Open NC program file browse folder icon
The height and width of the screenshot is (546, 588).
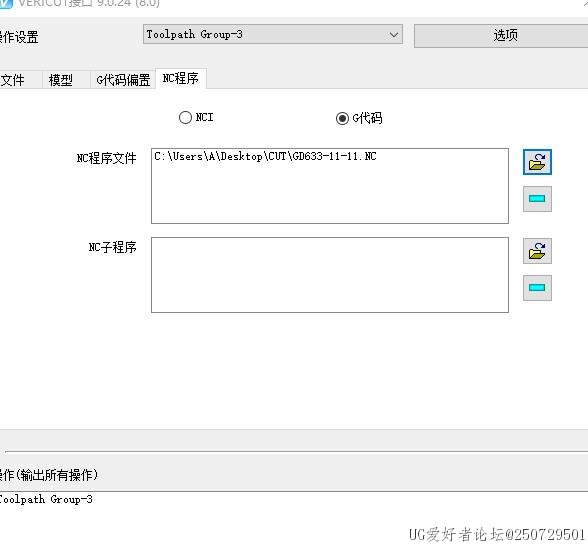coord(537,162)
